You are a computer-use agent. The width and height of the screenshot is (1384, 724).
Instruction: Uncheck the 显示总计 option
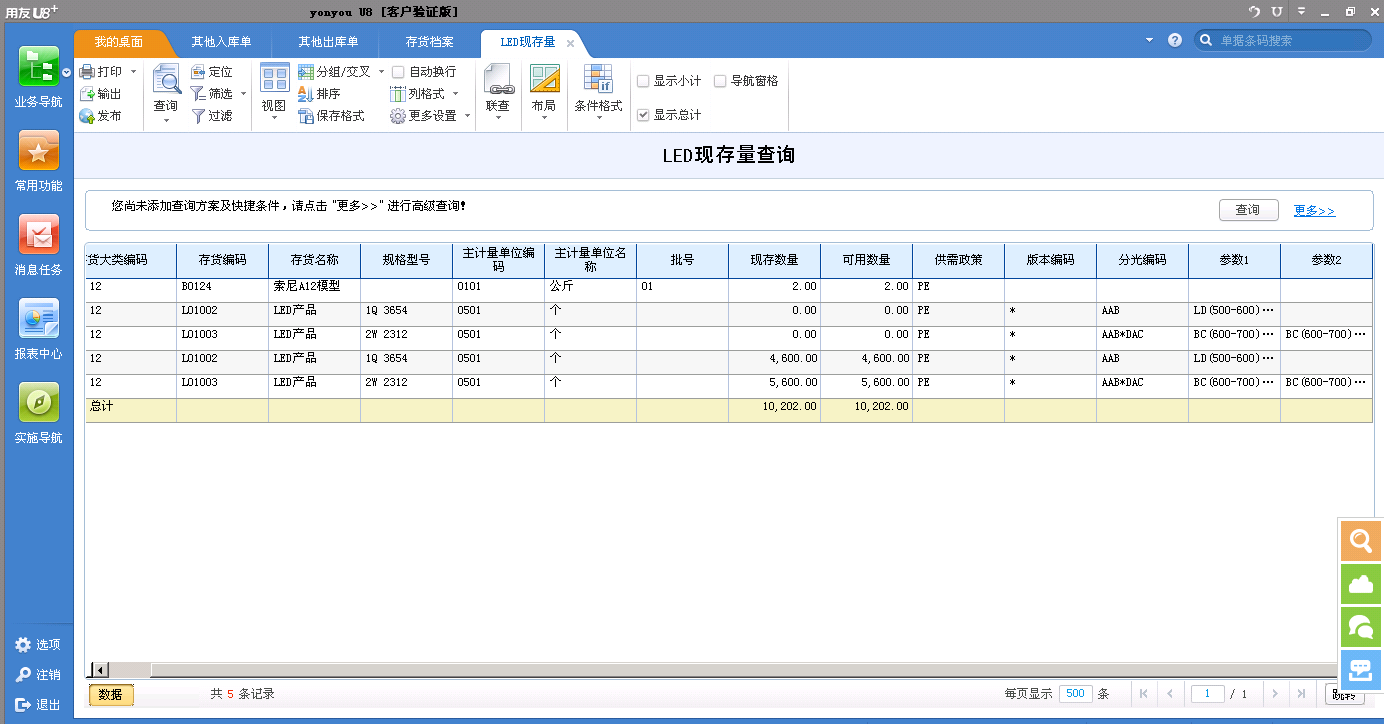click(x=644, y=113)
